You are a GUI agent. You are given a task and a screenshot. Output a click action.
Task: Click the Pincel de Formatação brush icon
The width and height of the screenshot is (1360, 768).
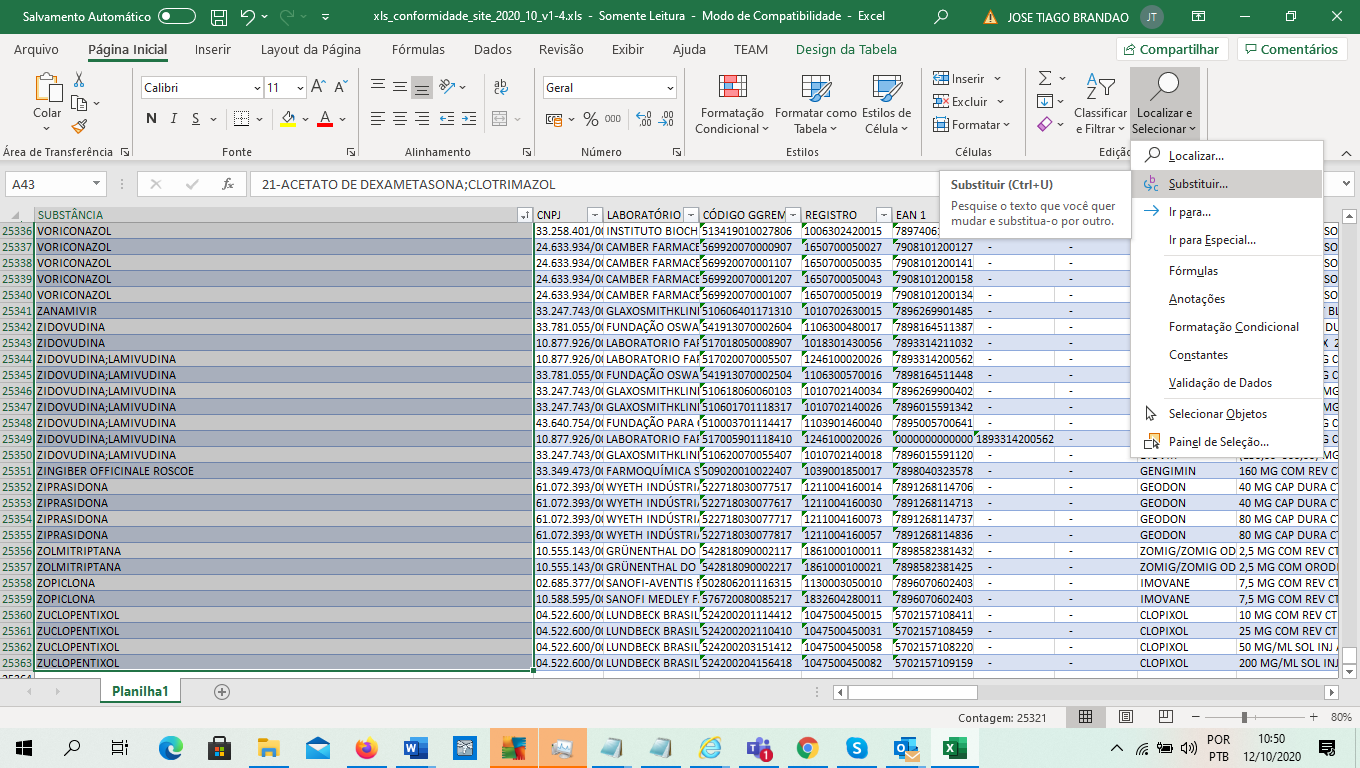(79, 126)
